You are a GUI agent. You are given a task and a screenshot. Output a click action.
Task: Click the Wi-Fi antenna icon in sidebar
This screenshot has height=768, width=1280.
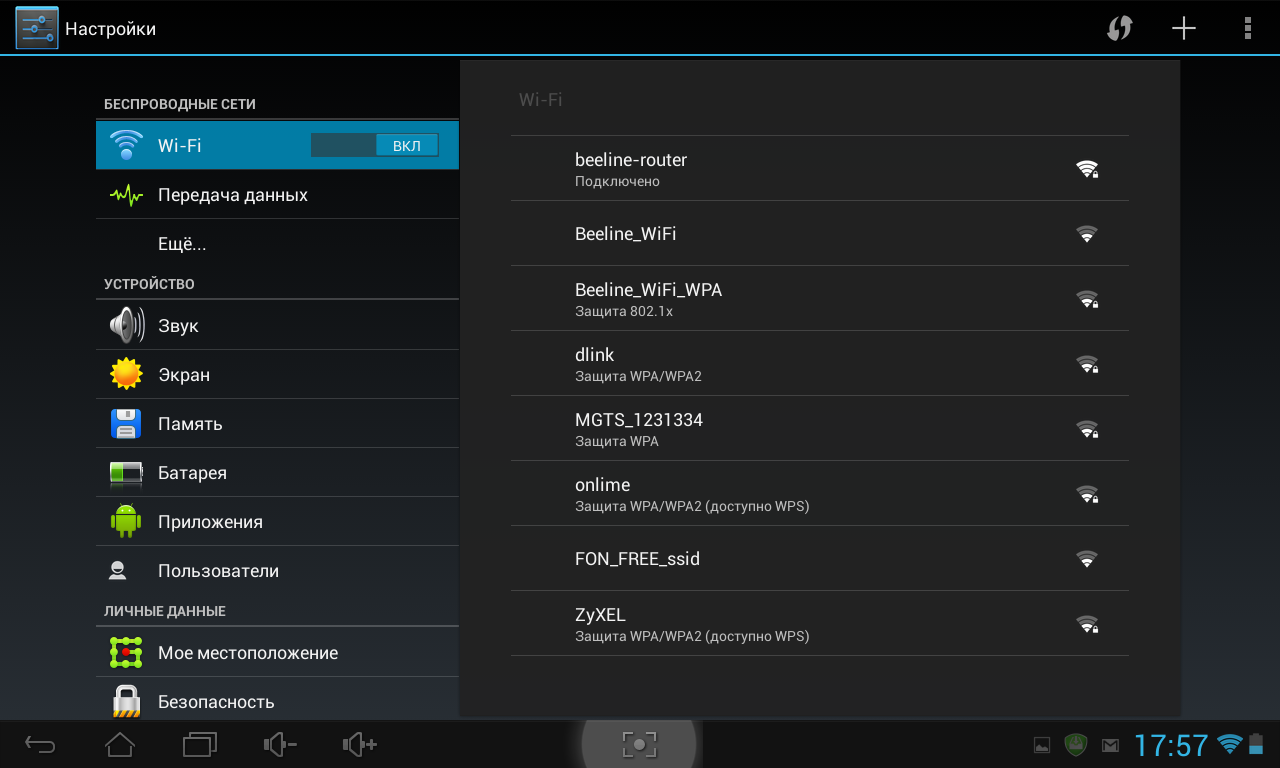(x=126, y=145)
